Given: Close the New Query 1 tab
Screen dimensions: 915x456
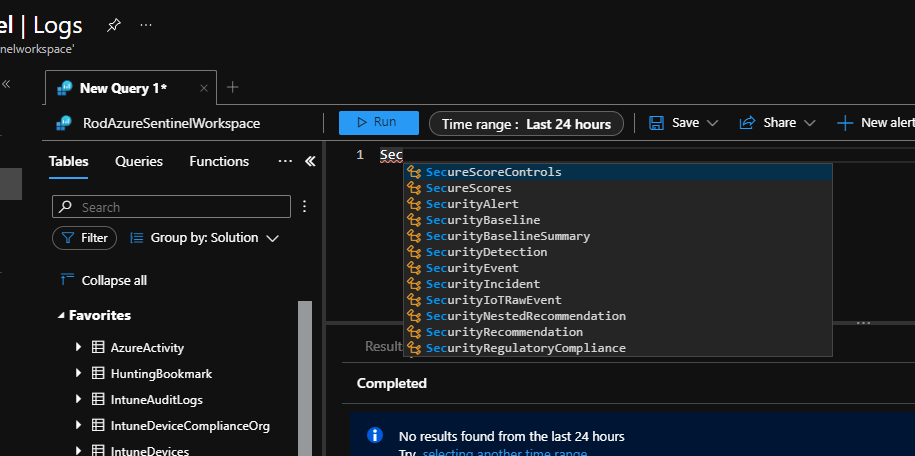Looking at the screenshot, I should 204,88.
